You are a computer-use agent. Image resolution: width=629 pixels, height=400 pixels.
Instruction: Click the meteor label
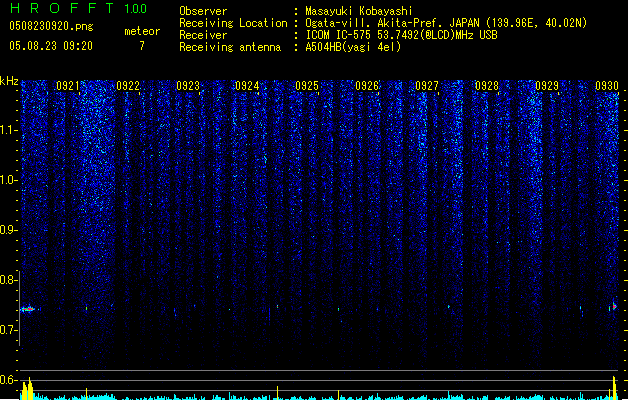[x=142, y=31]
